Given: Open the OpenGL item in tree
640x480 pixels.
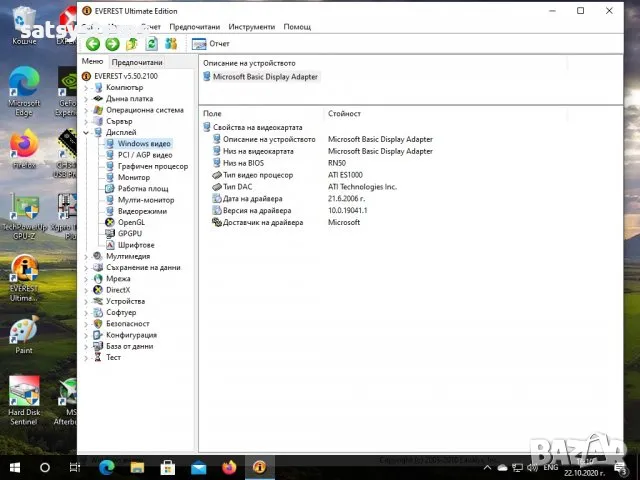Looking at the screenshot, I should click(131, 222).
